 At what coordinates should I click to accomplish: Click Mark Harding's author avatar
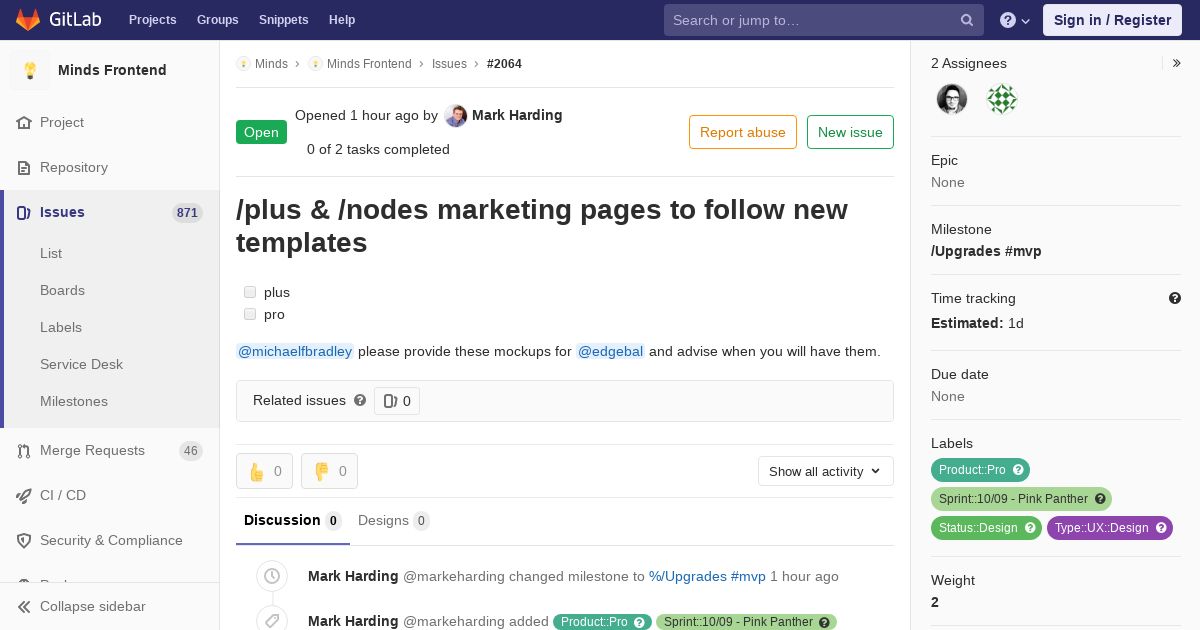tap(456, 116)
